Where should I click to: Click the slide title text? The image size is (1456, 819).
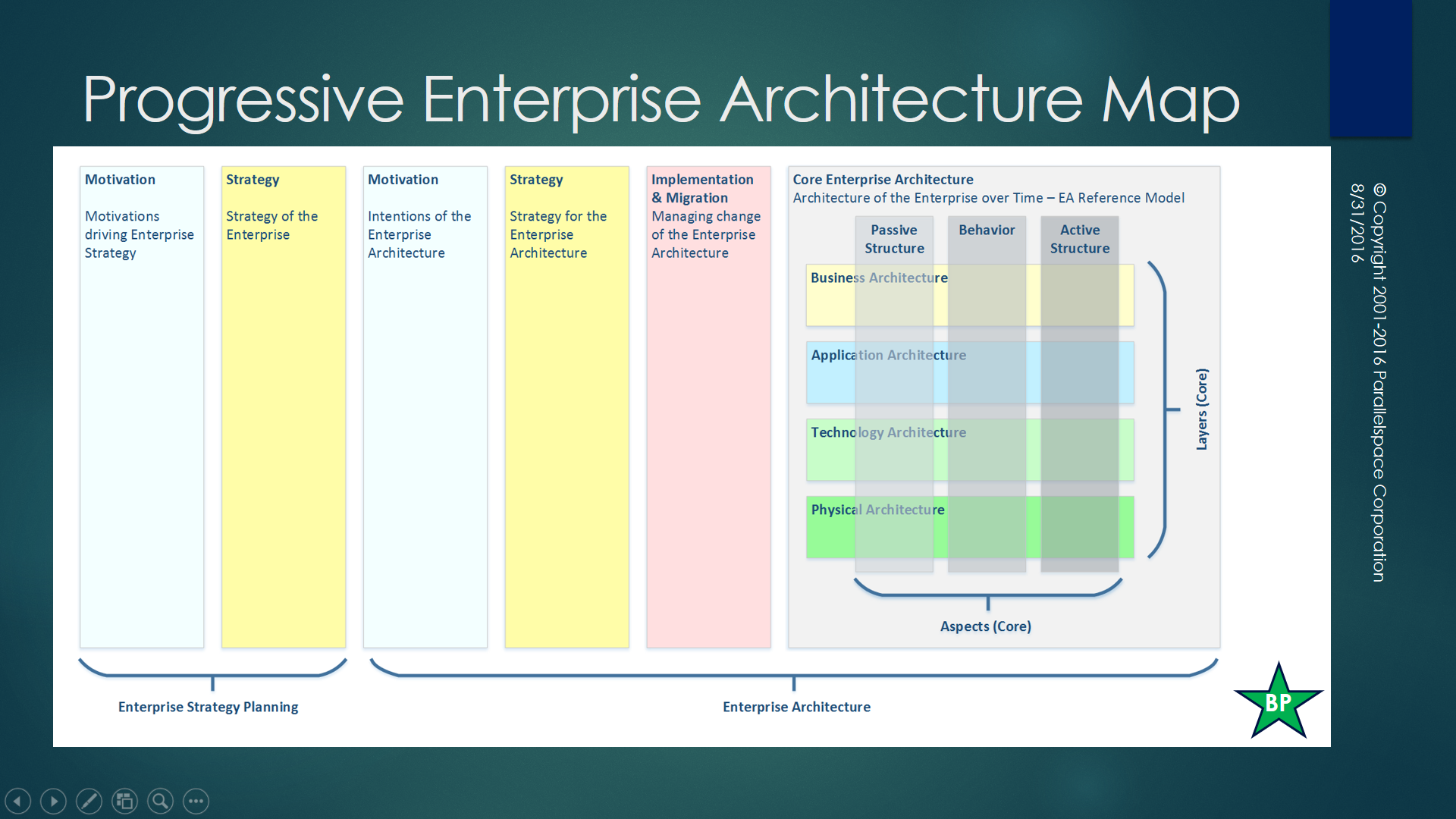tap(660, 99)
